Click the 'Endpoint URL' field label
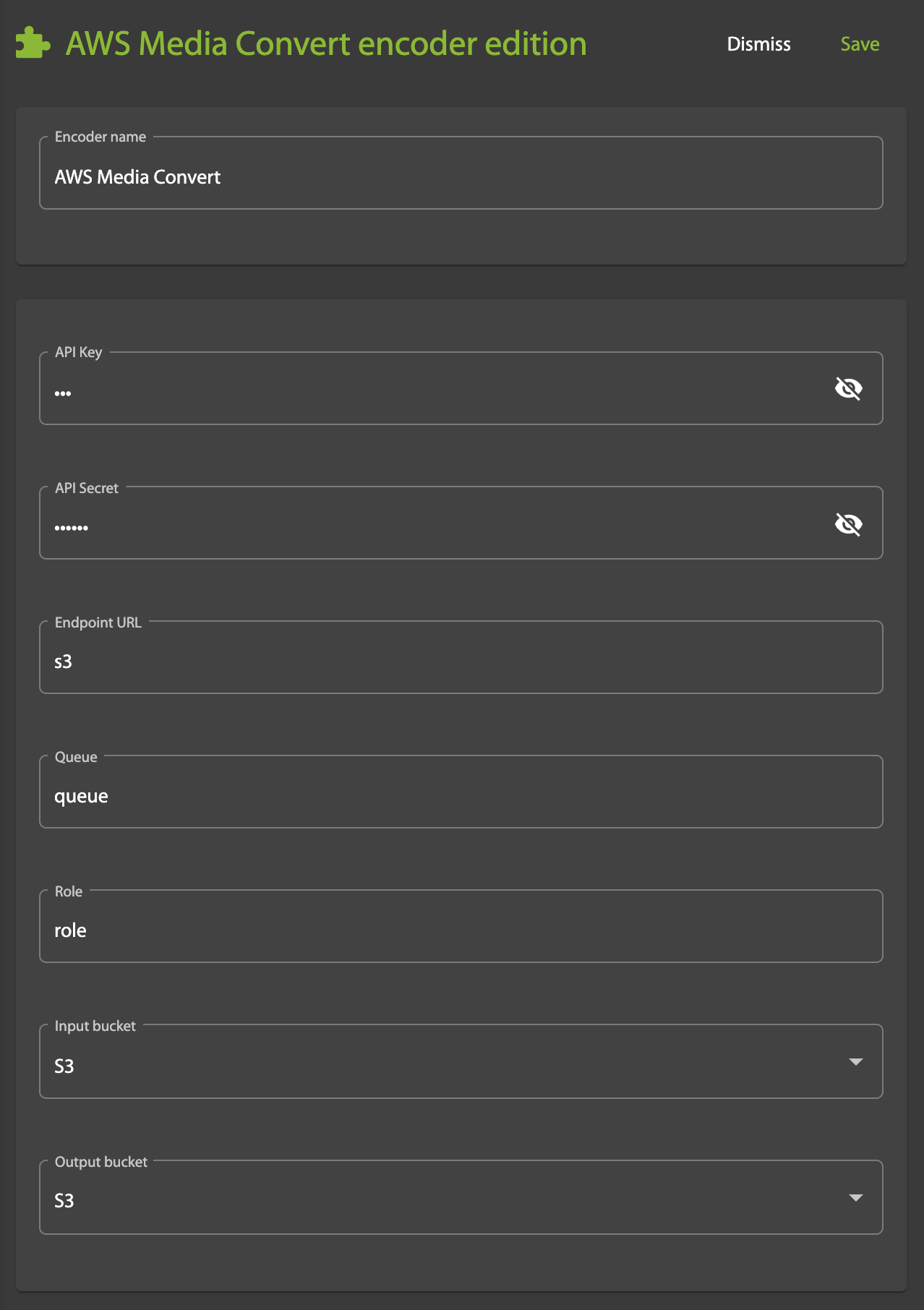Viewport: 924px width, 1310px height. pyautogui.click(x=98, y=622)
